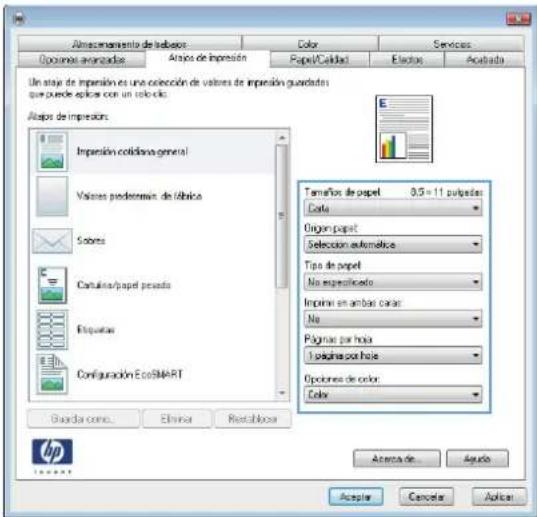Select the Configuración EcoSMART entry text
This screenshot has height=517, width=537.
(129, 374)
